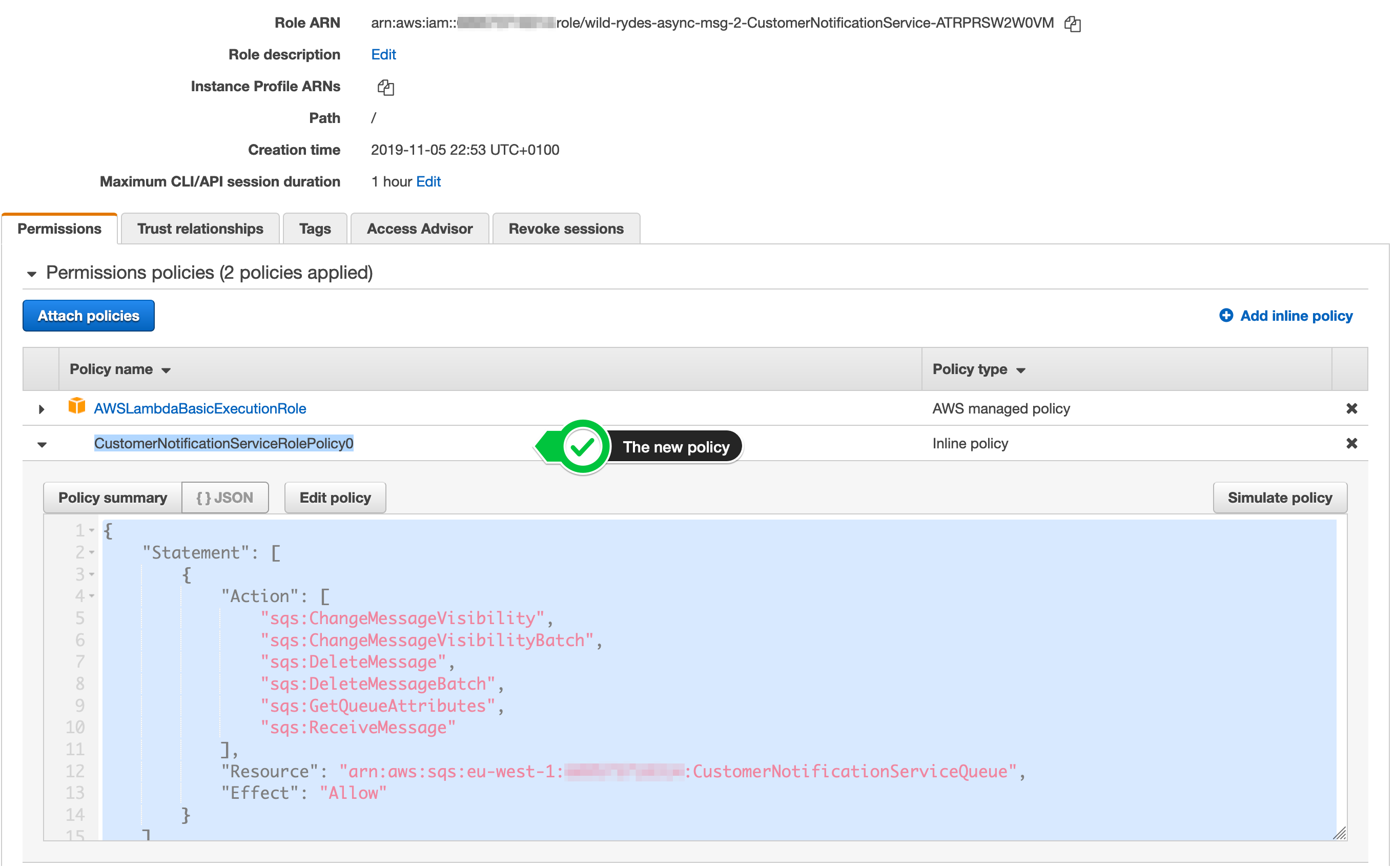Fold the Statement array at line 2
1395x868 pixels.
pyautogui.click(x=92, y=553)
